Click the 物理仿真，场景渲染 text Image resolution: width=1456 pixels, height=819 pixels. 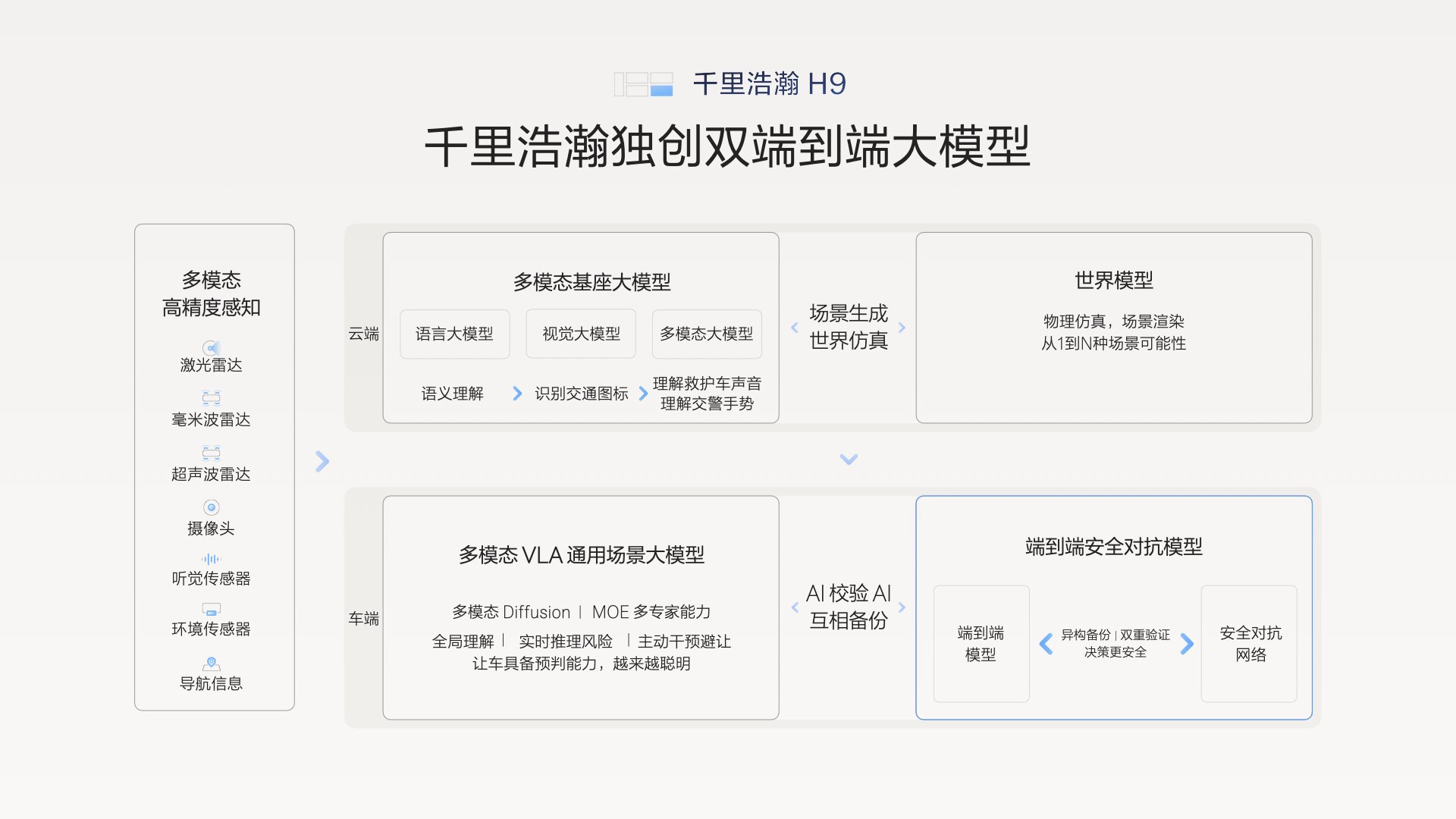1113,322
